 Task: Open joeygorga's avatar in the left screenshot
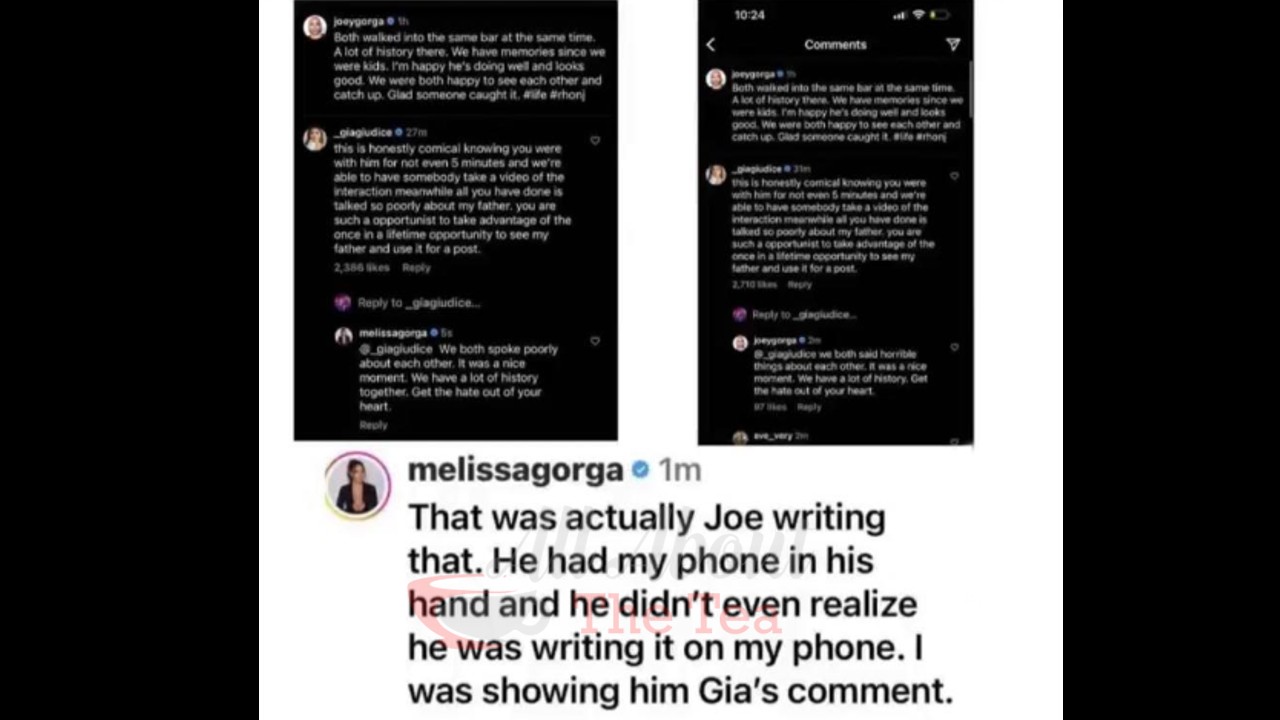[315, 27]
